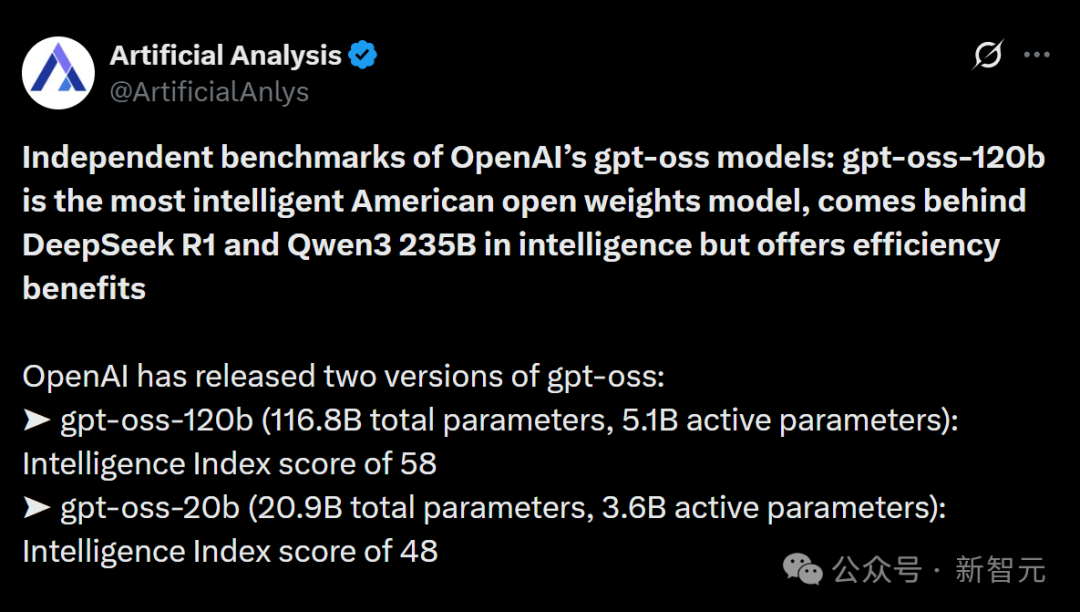
Task: Click the arrow bullet before gpt-oss-20b
Action: [37, 507]
